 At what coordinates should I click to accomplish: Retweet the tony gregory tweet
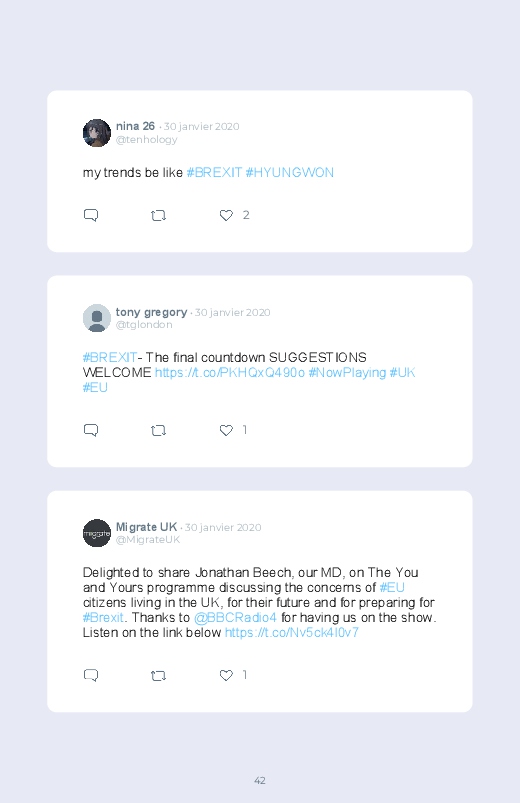click(158, 431)
